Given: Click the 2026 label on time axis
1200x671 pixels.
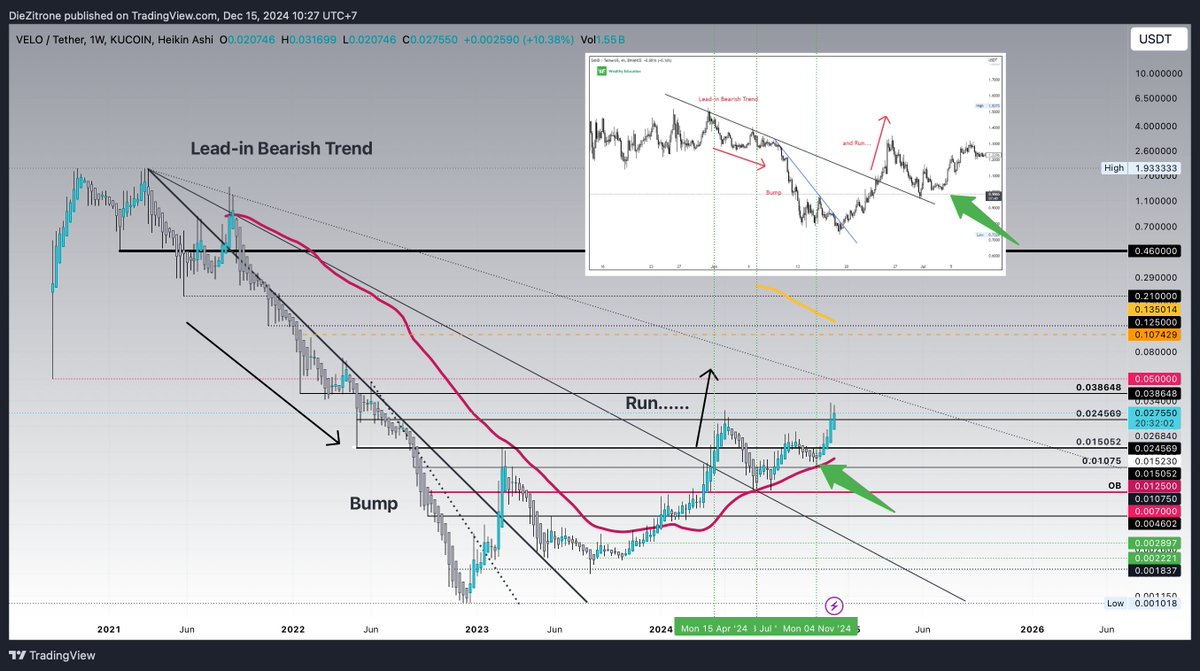Looking at the screenshot, I should point(1032,629).
